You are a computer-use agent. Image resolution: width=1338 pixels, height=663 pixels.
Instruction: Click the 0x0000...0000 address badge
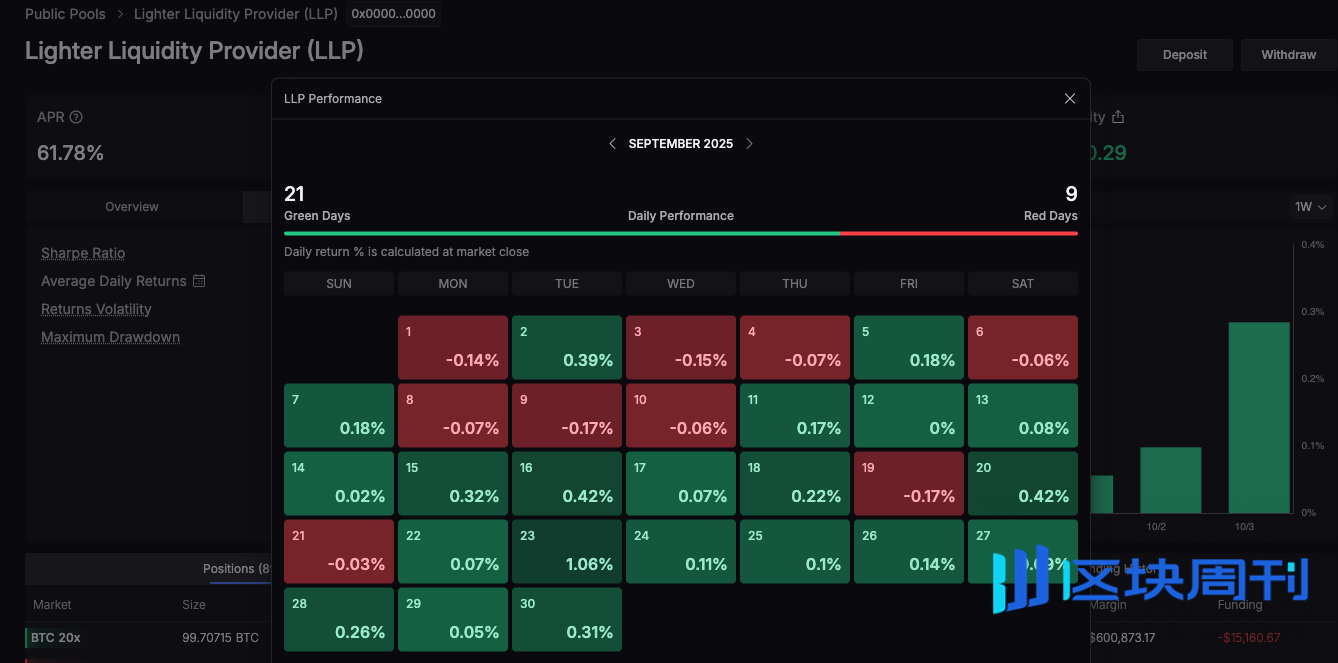click(393, 14)
